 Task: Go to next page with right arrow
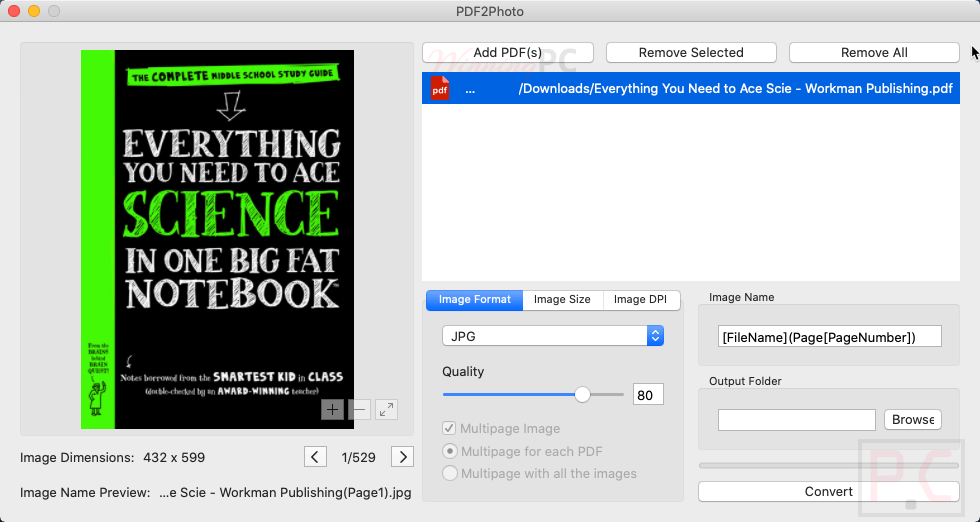pyautogui.click(x=403, y=457)
